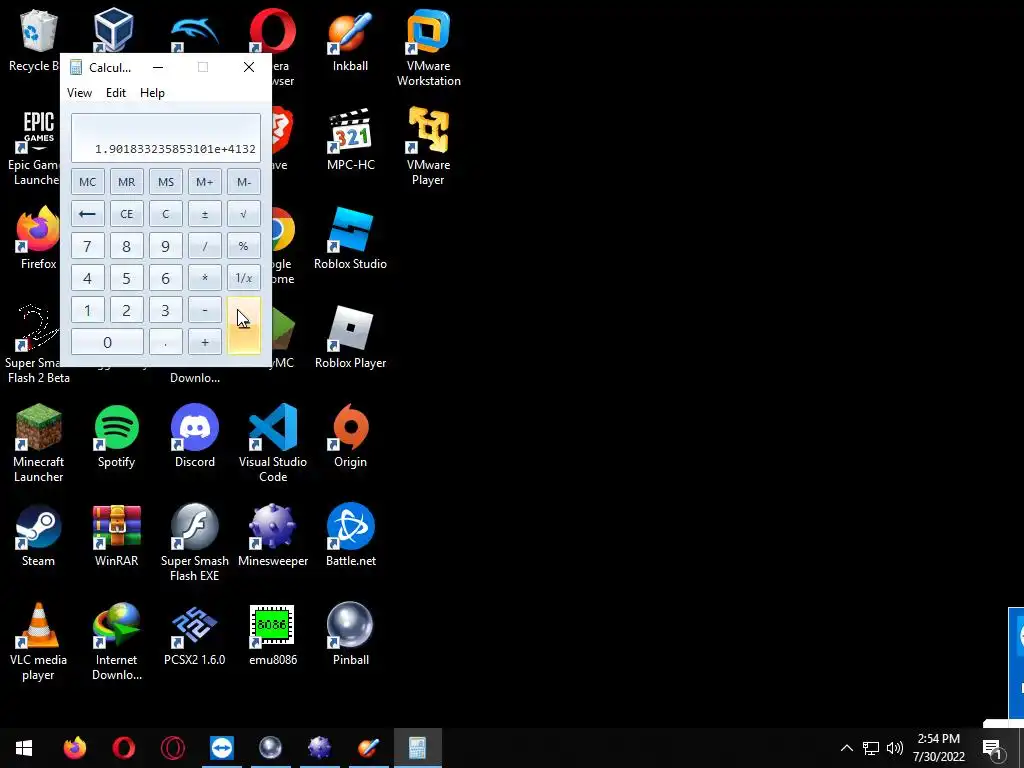Click the plus-minus sign button

204,214
